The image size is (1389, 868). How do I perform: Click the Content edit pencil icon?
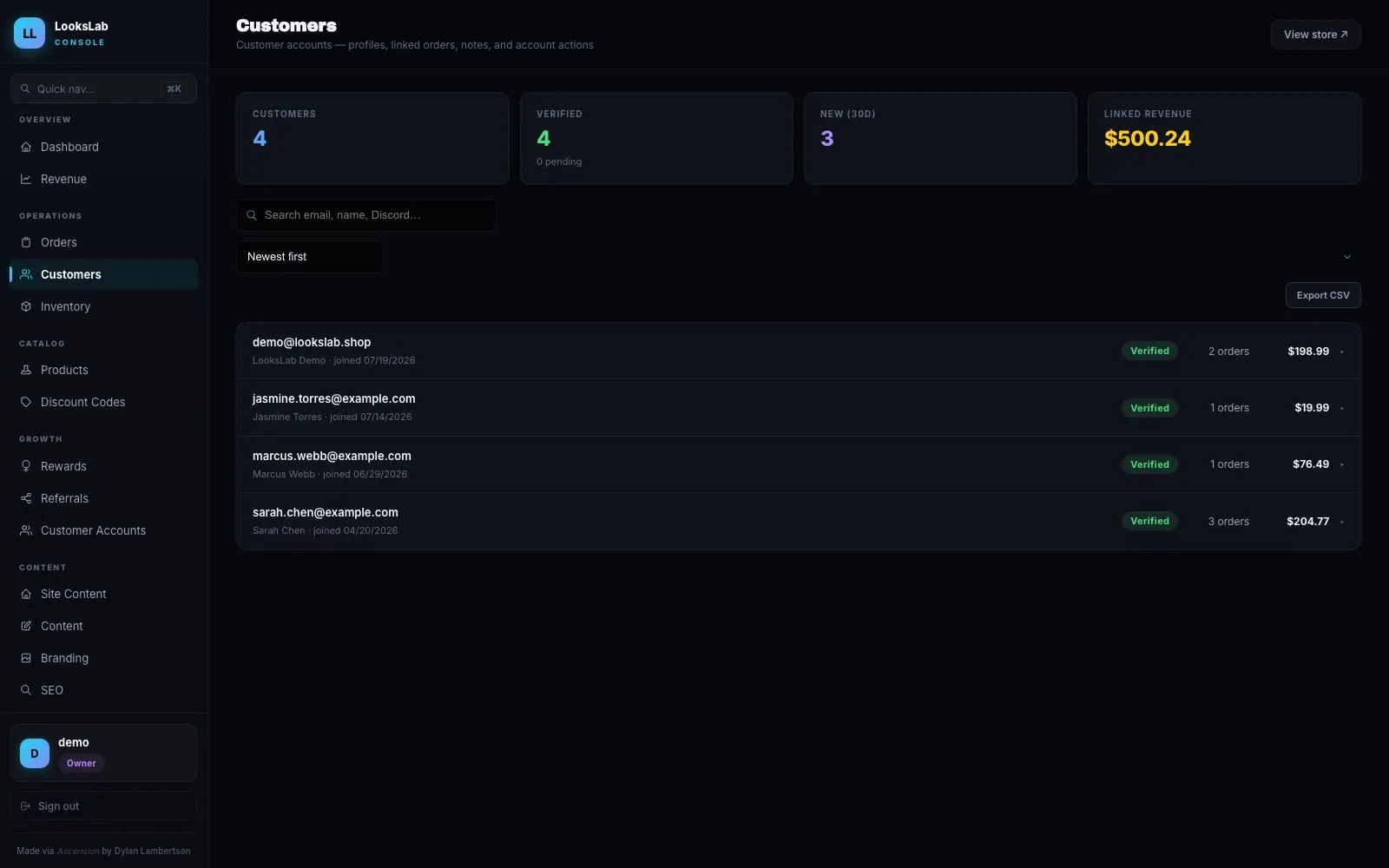(26, 626)
